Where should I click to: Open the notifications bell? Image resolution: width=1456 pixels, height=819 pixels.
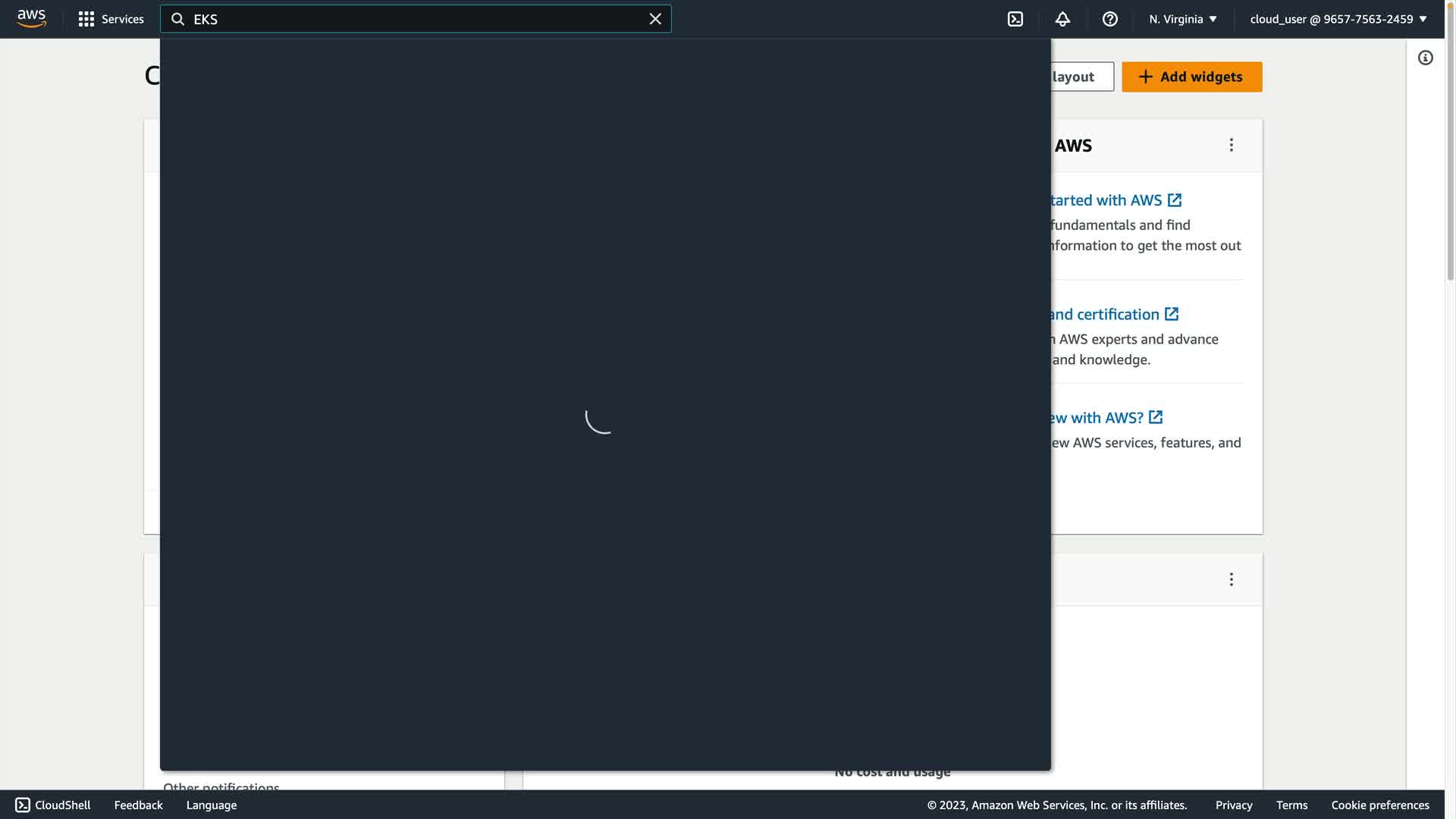point(1062,19)
